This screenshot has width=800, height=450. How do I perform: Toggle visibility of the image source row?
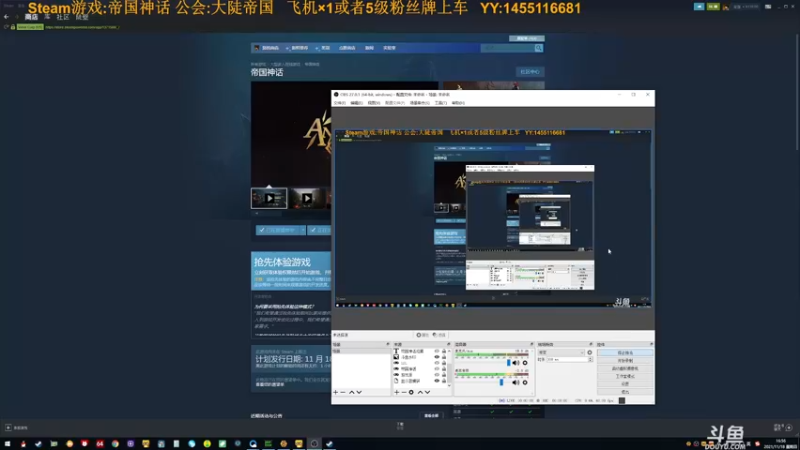tap(437, 357)
